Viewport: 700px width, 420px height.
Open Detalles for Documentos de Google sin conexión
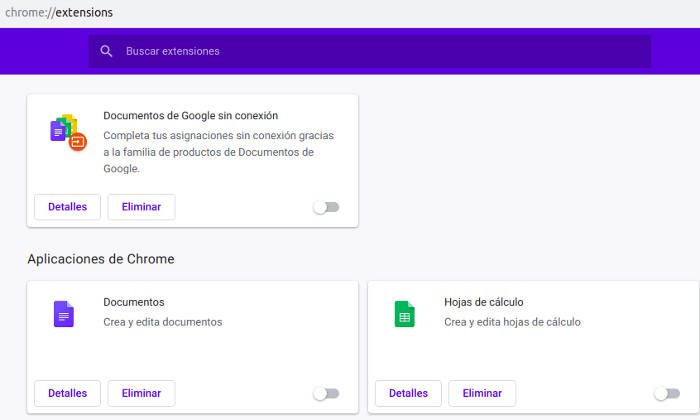click(67, 207)
